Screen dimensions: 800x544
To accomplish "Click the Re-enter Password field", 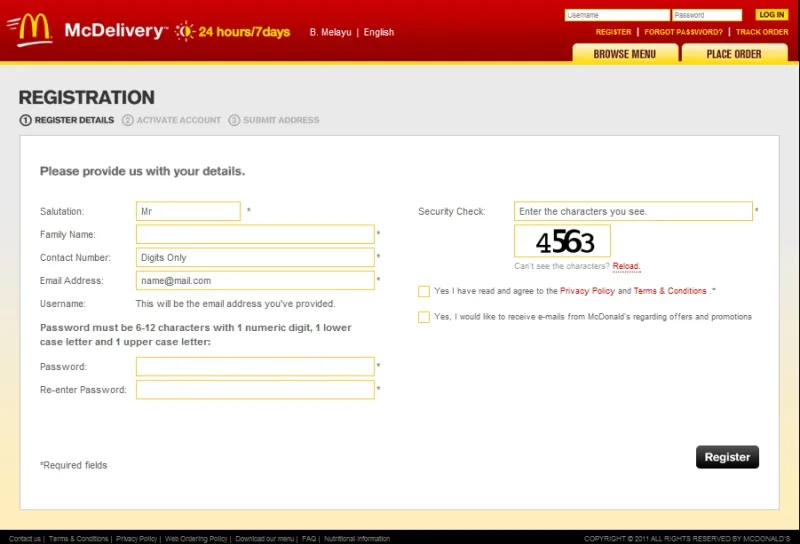I will [255, 389].
